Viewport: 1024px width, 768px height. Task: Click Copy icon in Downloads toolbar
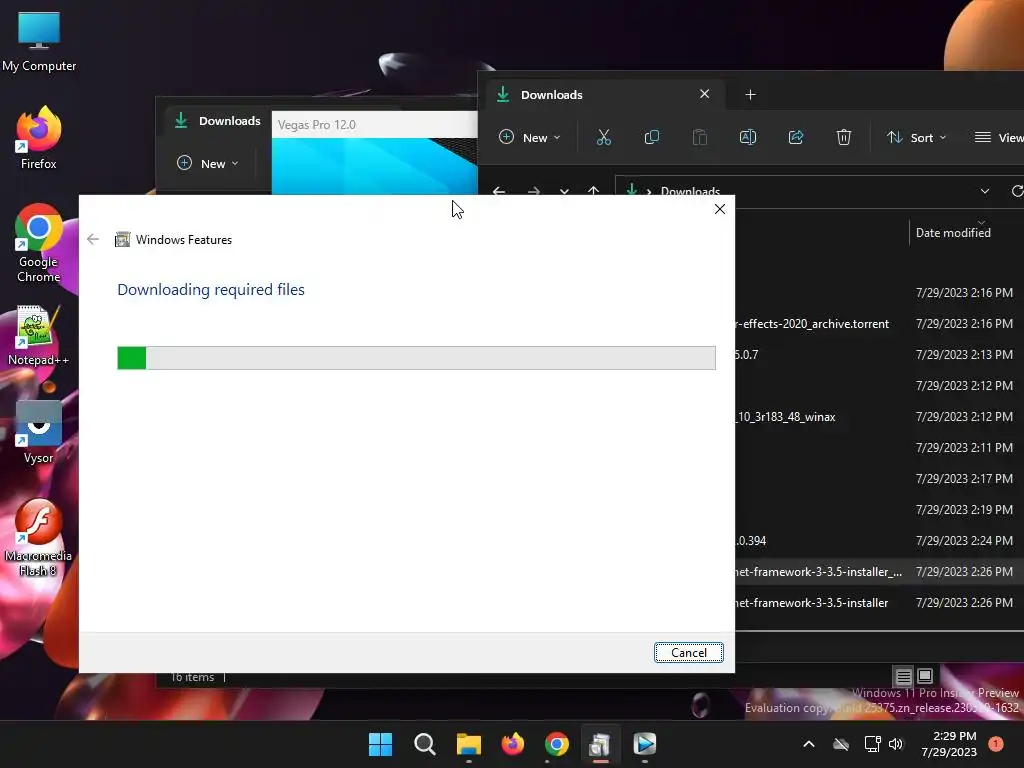point(652,137)
